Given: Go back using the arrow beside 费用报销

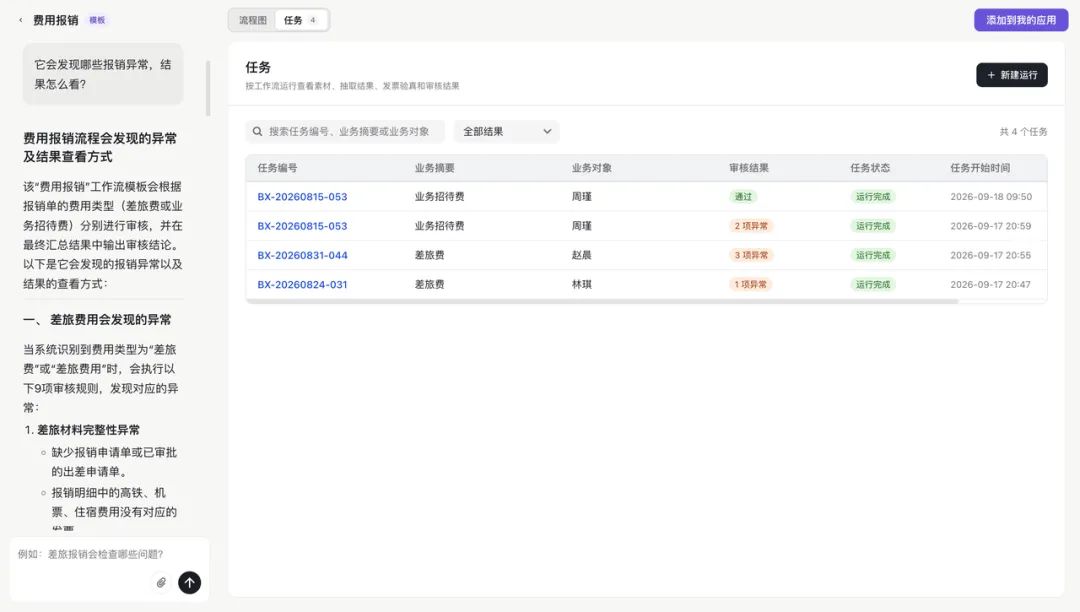Looking at the screenshot, I should coord(21,20).
